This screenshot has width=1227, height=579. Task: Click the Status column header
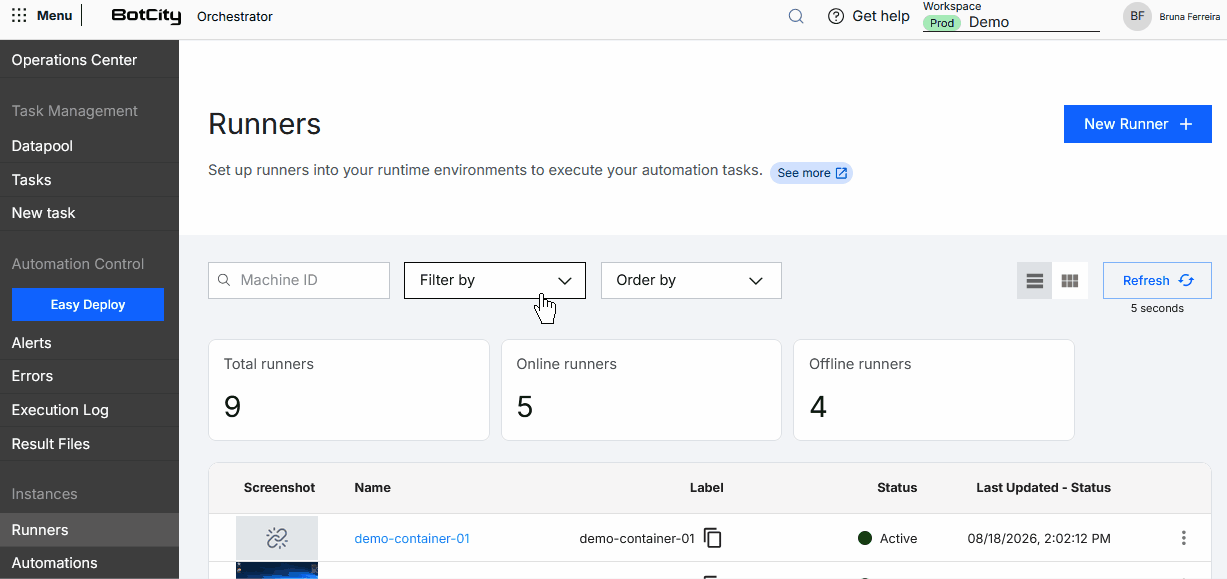tap(897, 488)
